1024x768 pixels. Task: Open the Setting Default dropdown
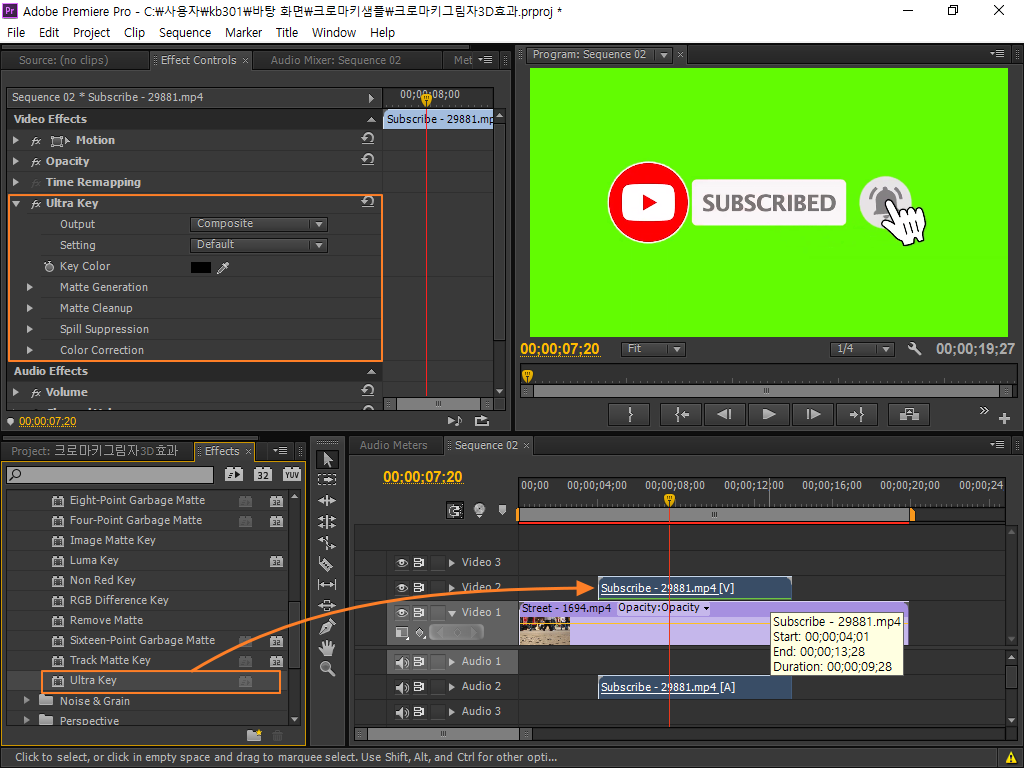(x=259, y=245)
